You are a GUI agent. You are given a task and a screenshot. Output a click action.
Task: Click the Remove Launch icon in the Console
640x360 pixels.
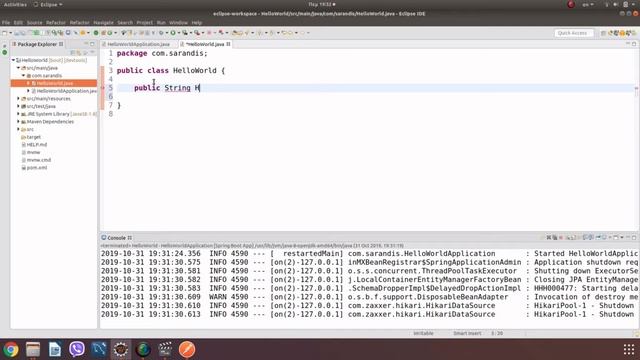pos(549,238)
